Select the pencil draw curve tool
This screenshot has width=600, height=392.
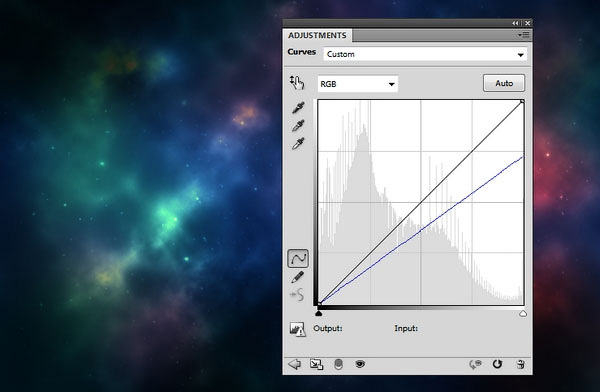tap(298, 277)
